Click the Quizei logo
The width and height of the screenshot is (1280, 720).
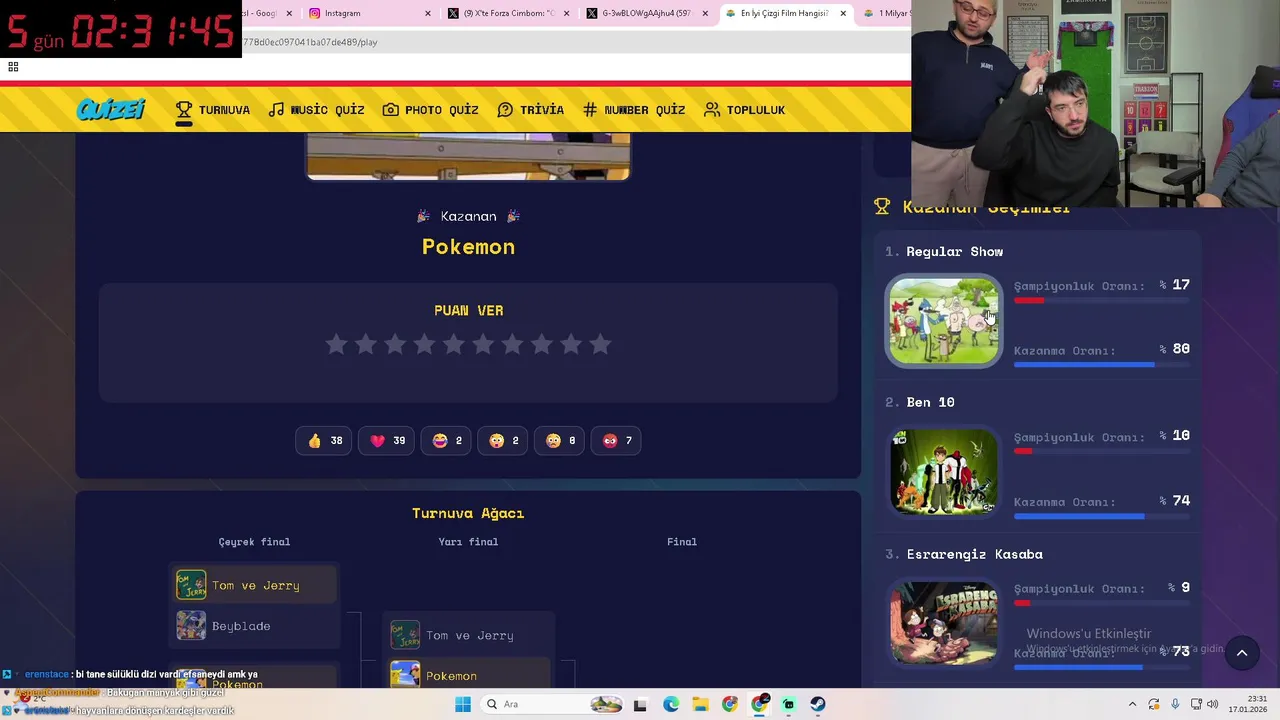coord(111,110)
